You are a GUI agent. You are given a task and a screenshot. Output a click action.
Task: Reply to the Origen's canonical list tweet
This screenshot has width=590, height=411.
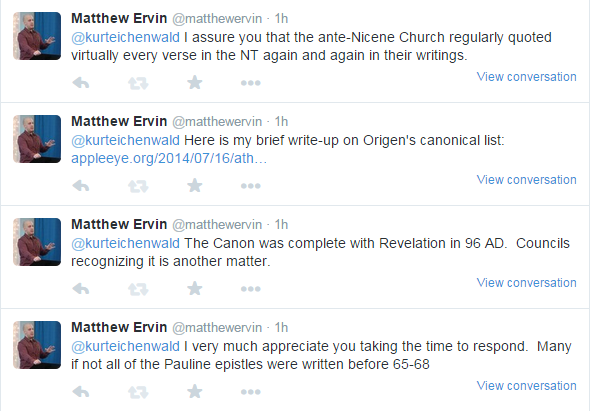click(x=81, y=186)
